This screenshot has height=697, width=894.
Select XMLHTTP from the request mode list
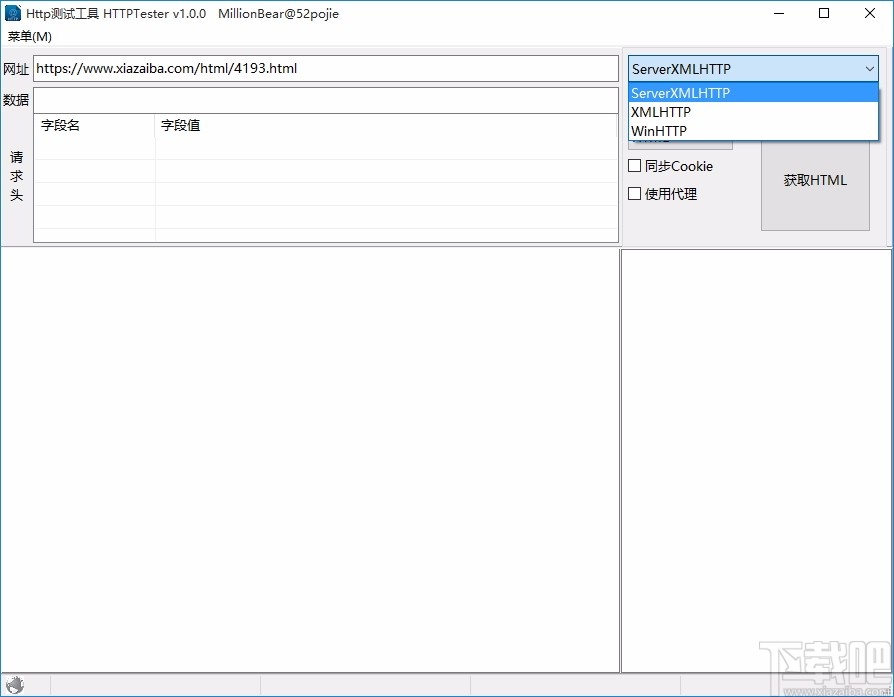[x=660, y=112]
